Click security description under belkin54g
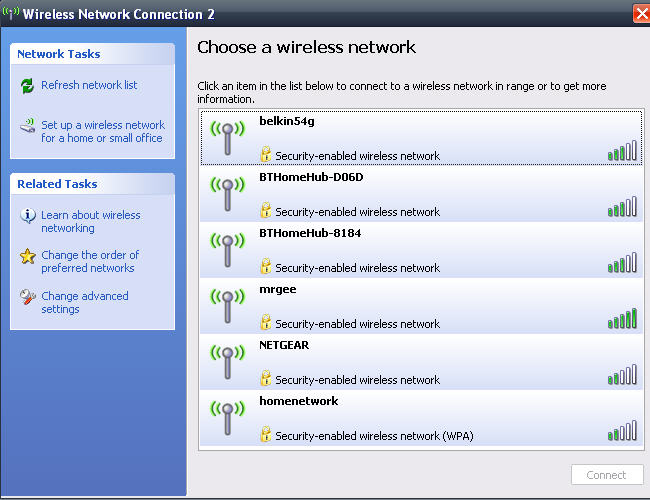 tap(357, 156)
